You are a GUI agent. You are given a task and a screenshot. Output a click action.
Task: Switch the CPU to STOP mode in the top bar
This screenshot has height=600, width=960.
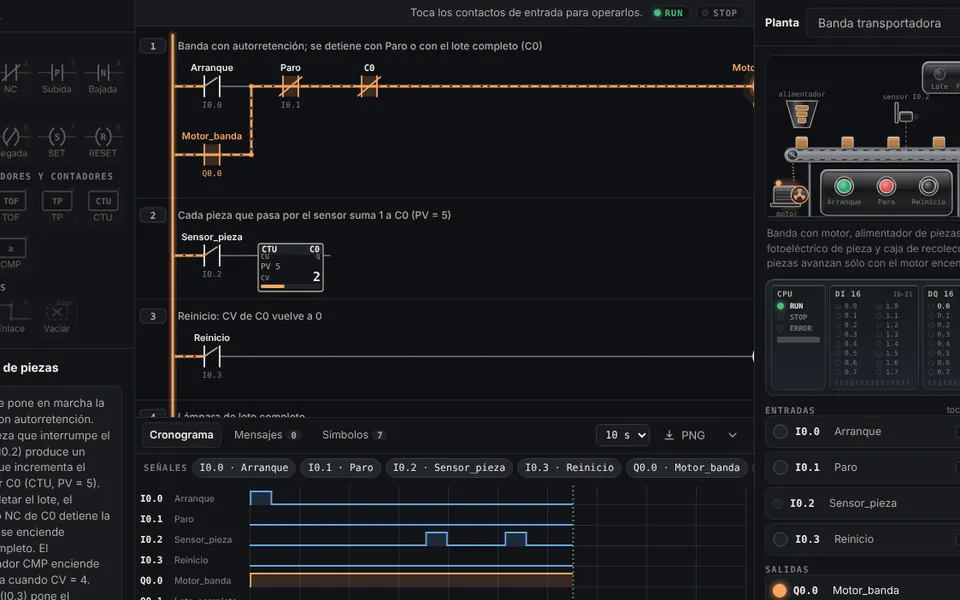click(720, 13)
